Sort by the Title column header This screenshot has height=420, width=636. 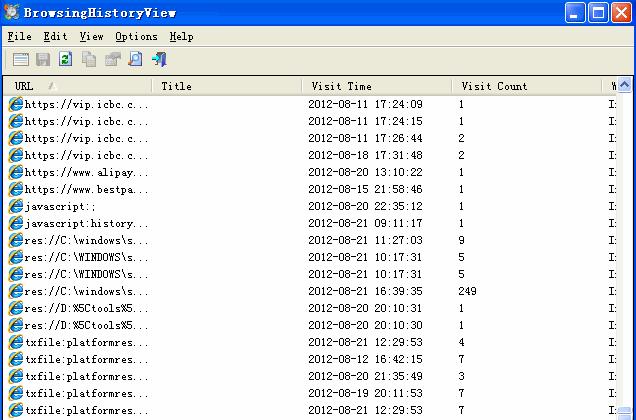coord(227,86)
